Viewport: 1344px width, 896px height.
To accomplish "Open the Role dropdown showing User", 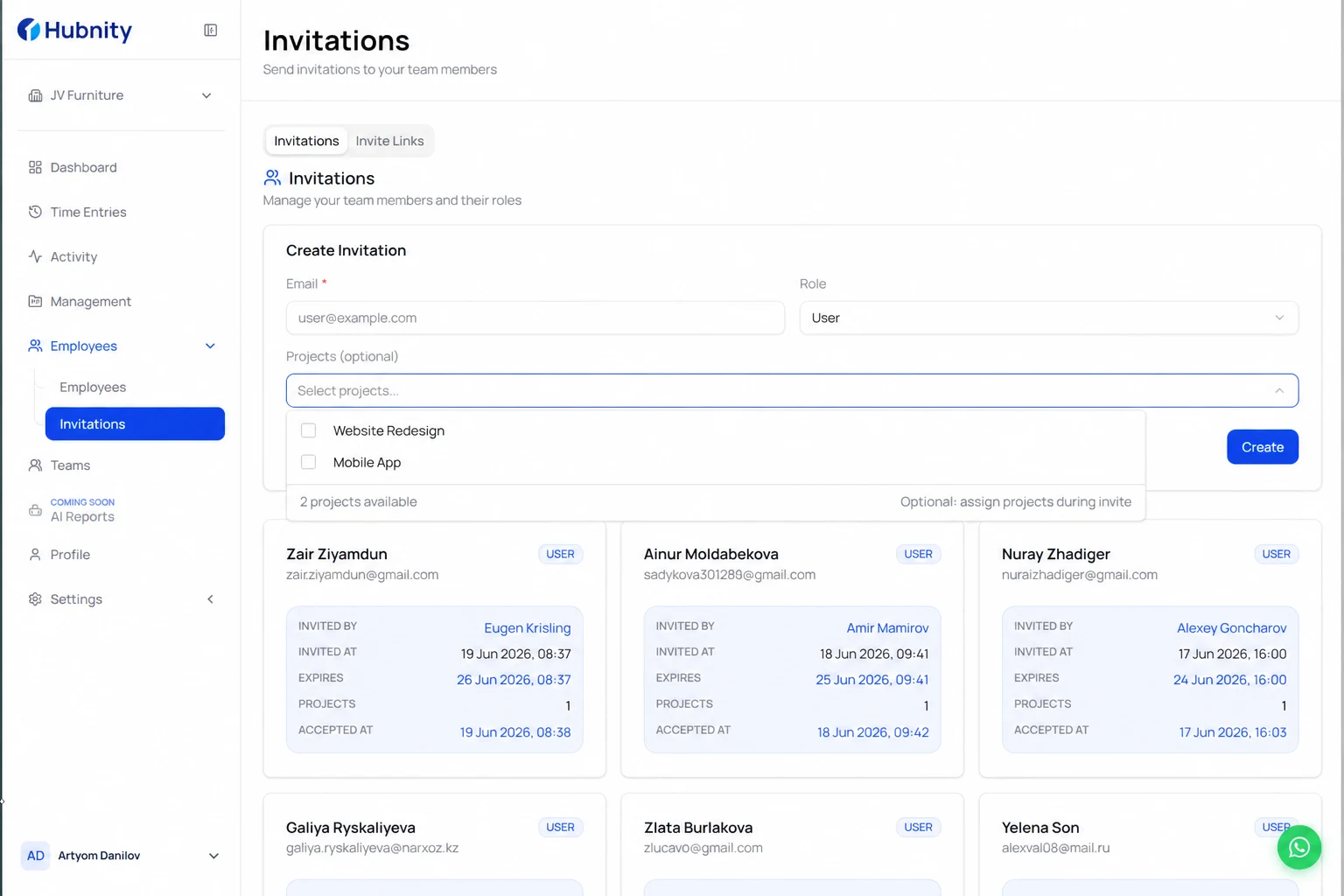I will pos(1049,318).
